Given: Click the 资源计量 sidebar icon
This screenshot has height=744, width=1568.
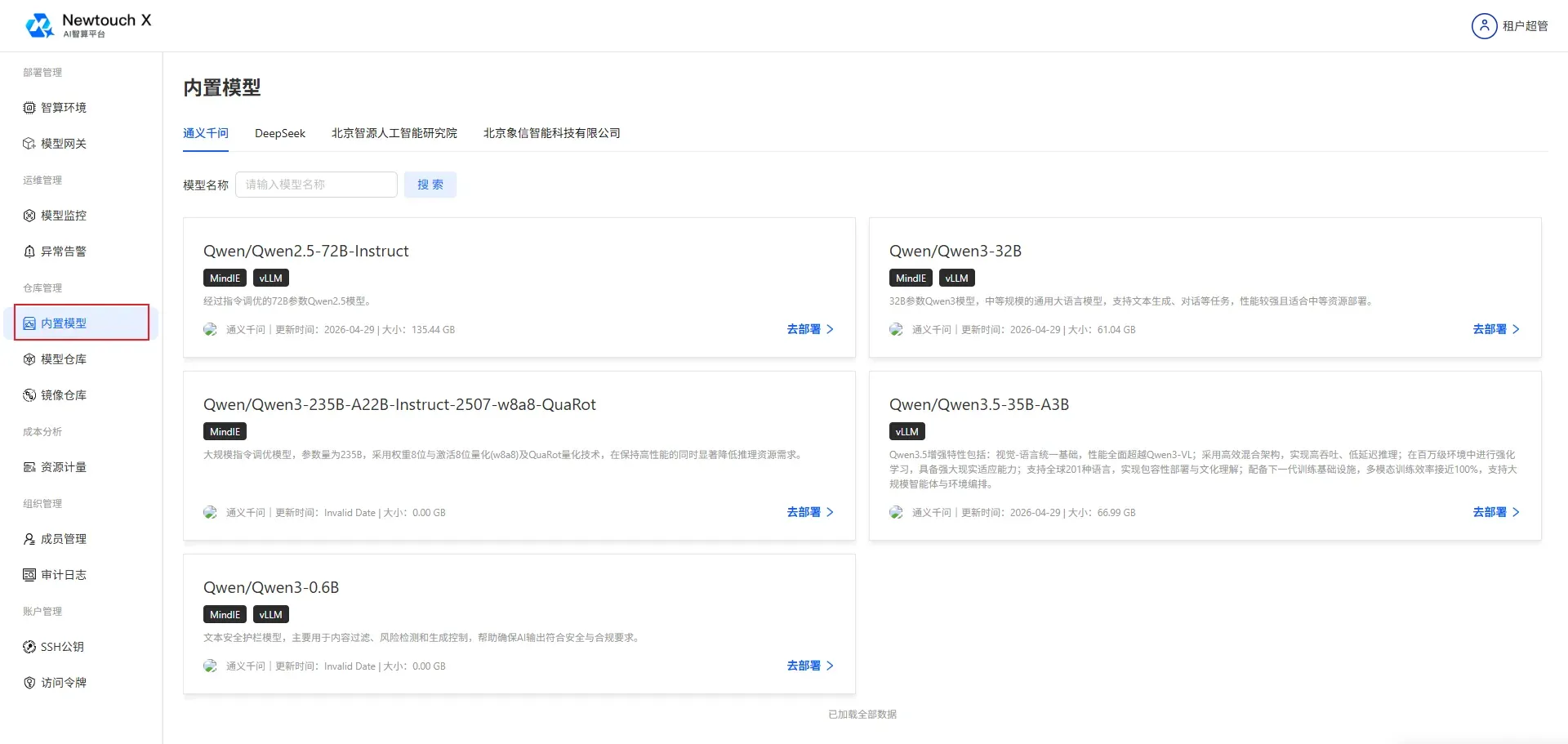Looking at the screenshot, I should (x=29, y=467).
